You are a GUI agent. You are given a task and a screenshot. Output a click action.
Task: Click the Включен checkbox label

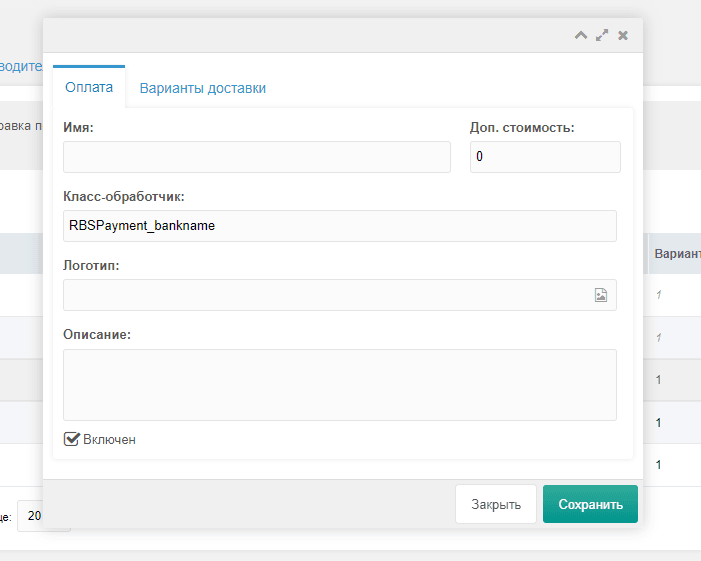pos(110,439)
